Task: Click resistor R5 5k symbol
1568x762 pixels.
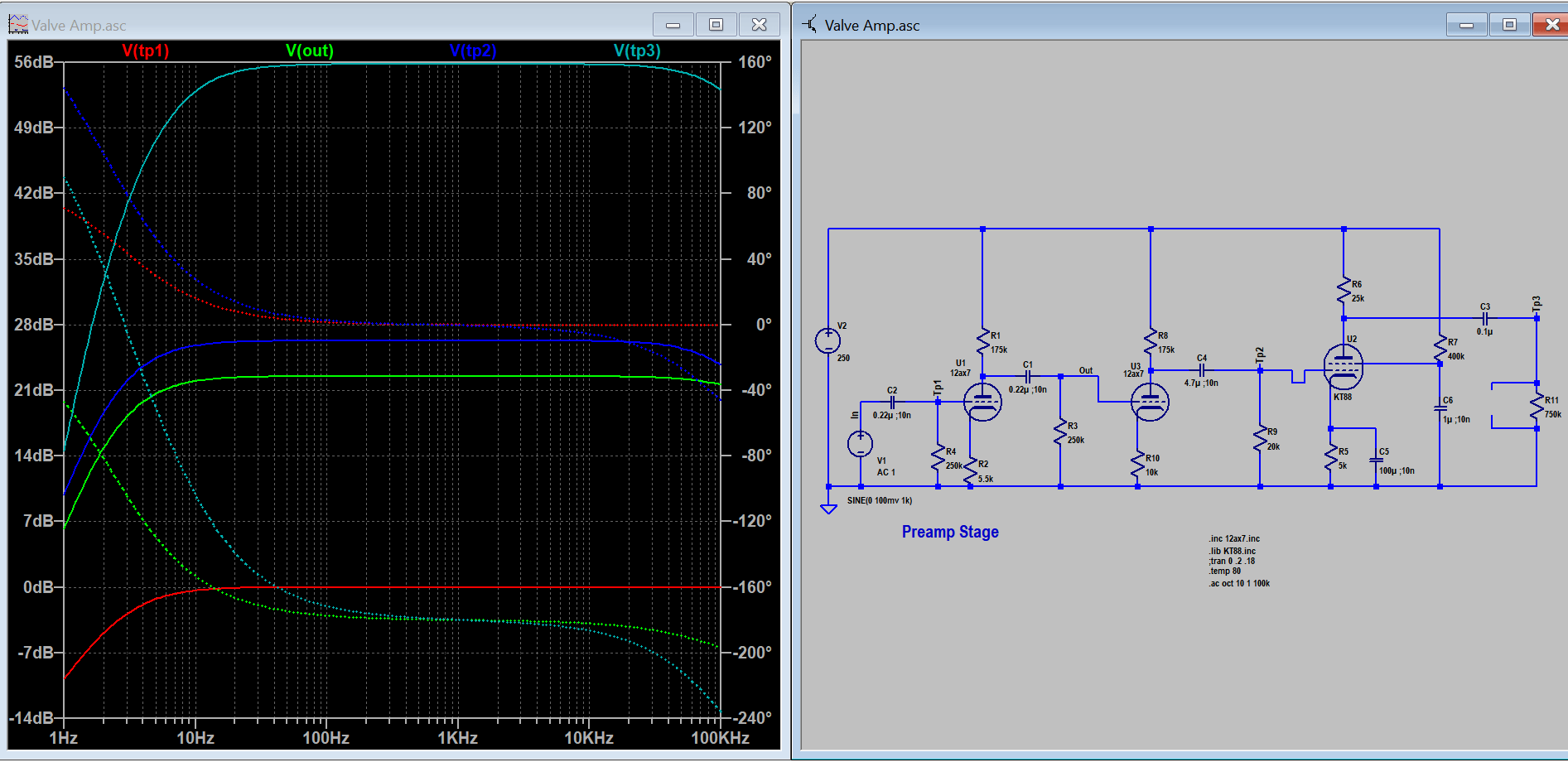Action: tap(1330, 458)
